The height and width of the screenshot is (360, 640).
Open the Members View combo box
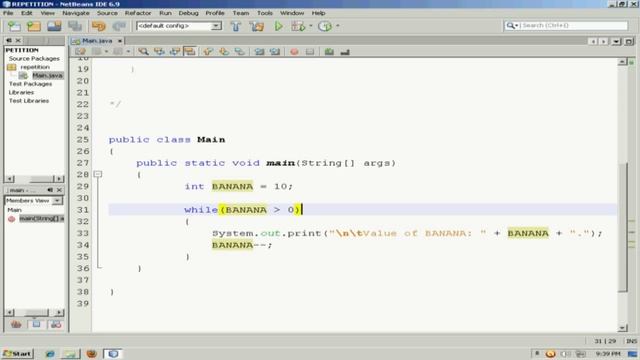33,200
